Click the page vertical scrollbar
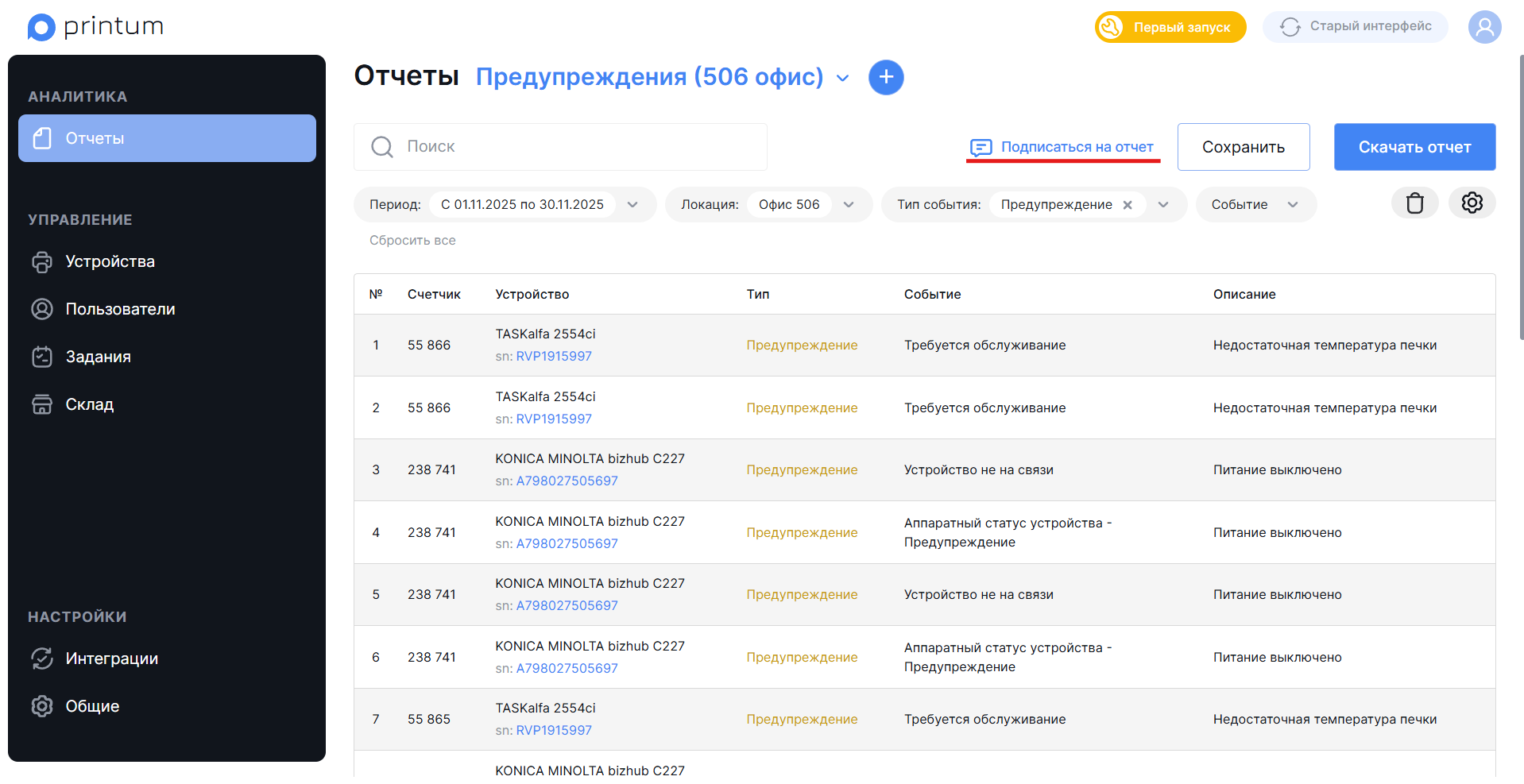This screenshot has height=784, width=1524. pyautogui.click(x=1521, y=199)
